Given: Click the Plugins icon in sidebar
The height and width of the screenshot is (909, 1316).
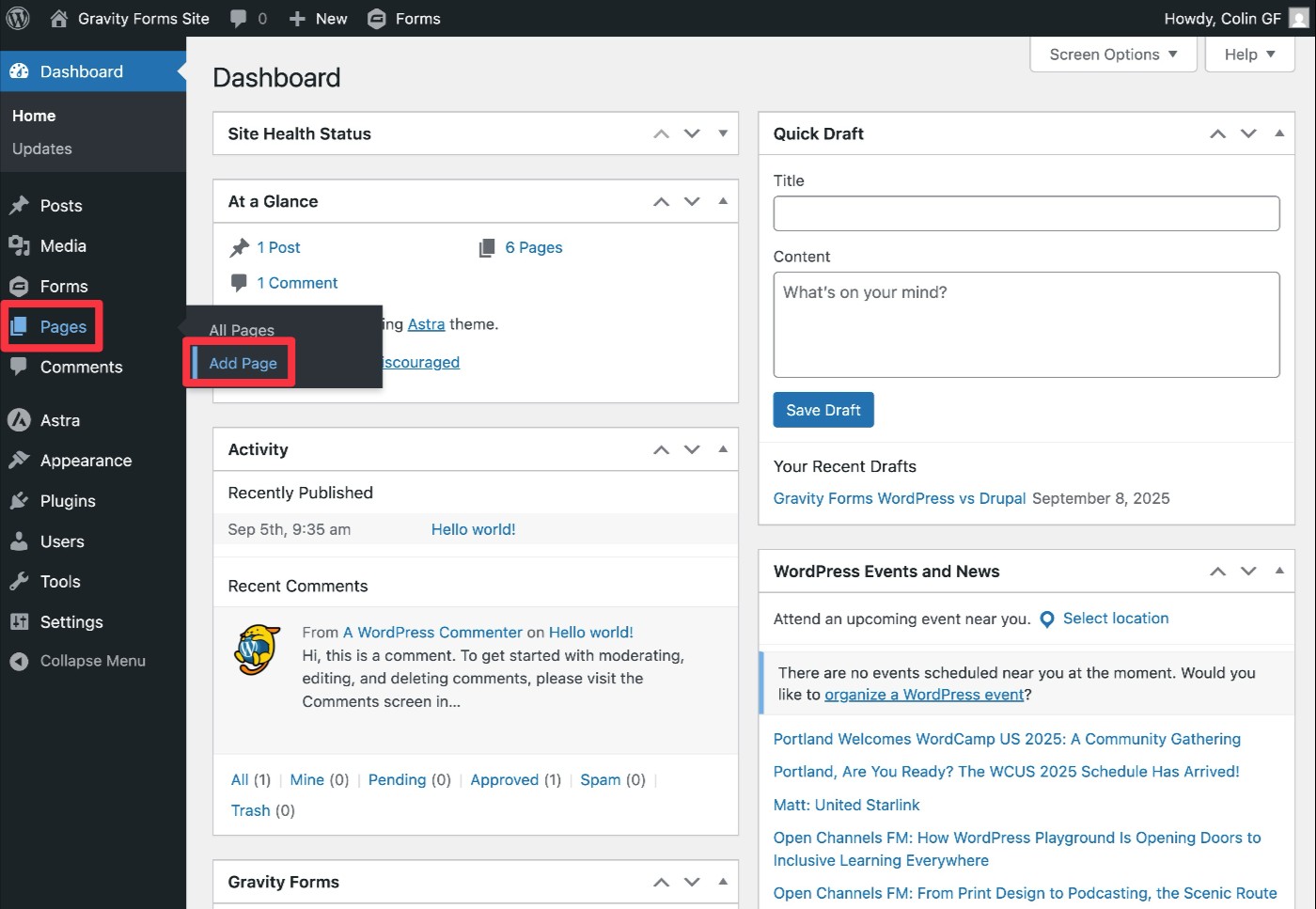Looking at the screenshot, I should [19, 501].
